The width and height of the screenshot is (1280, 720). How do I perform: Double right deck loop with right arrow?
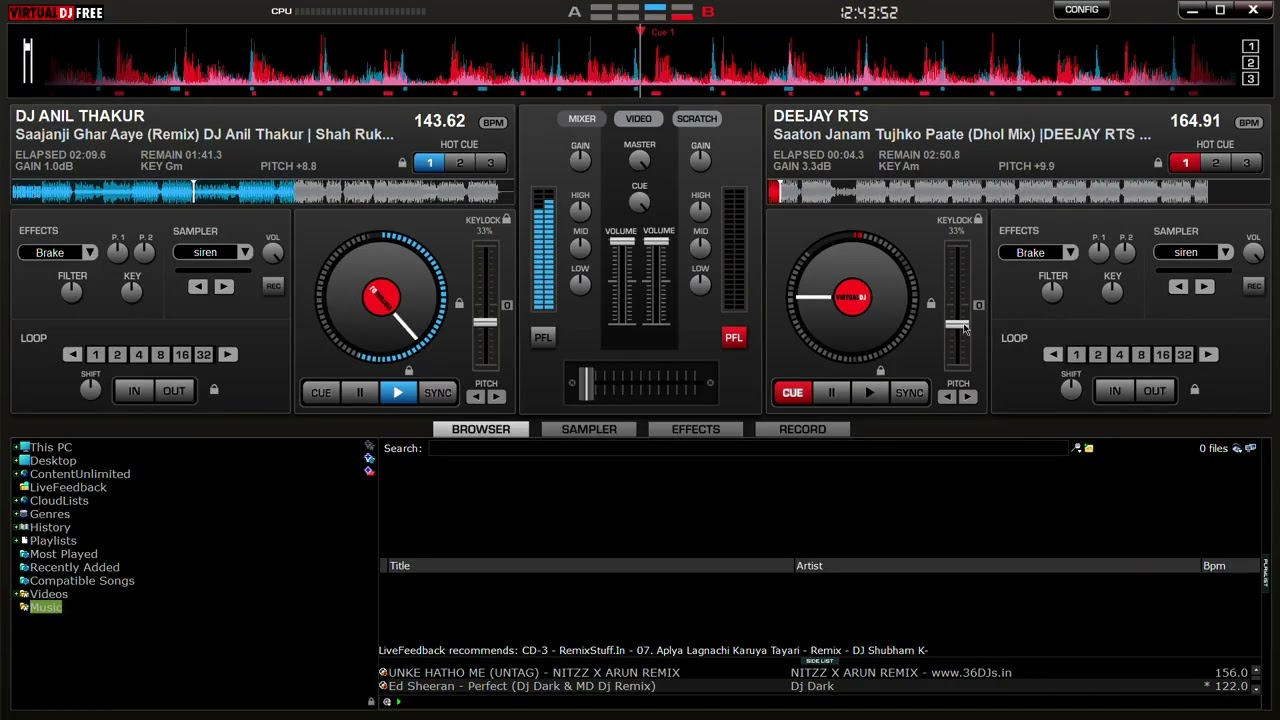1208,355
